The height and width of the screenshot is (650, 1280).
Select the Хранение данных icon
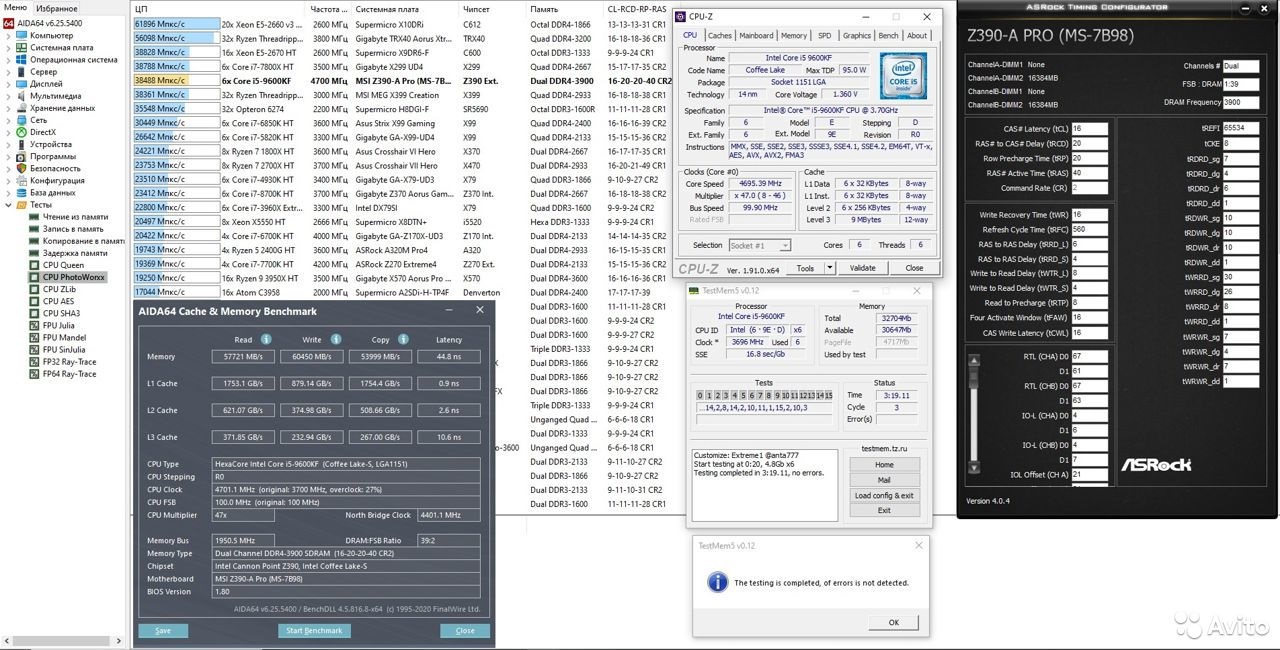click(x=22, y=108)
